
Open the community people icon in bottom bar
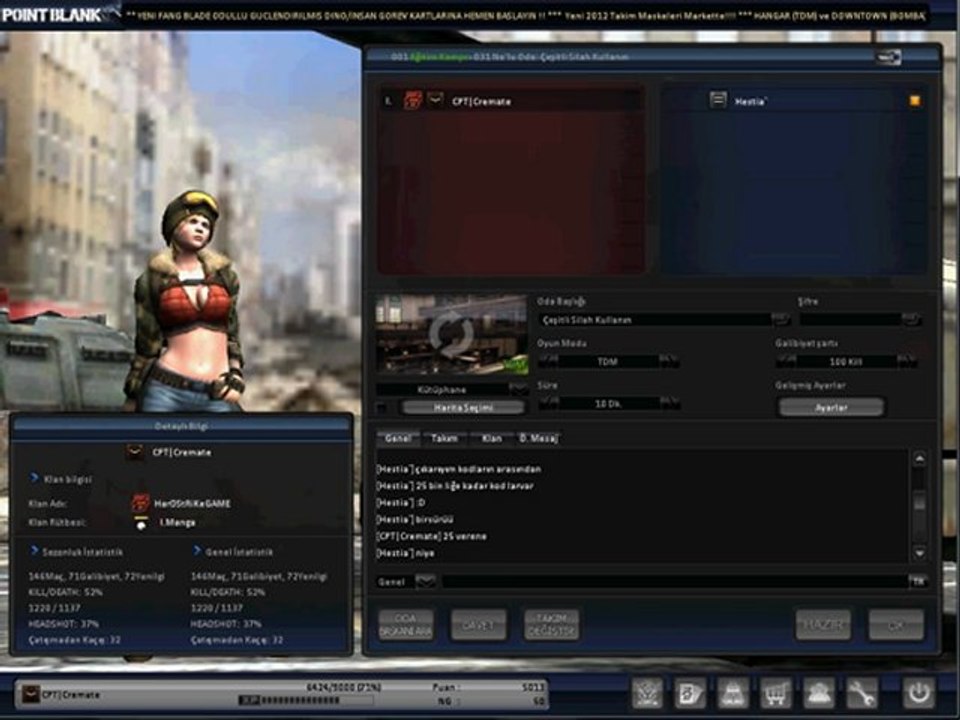pos(819,694)
